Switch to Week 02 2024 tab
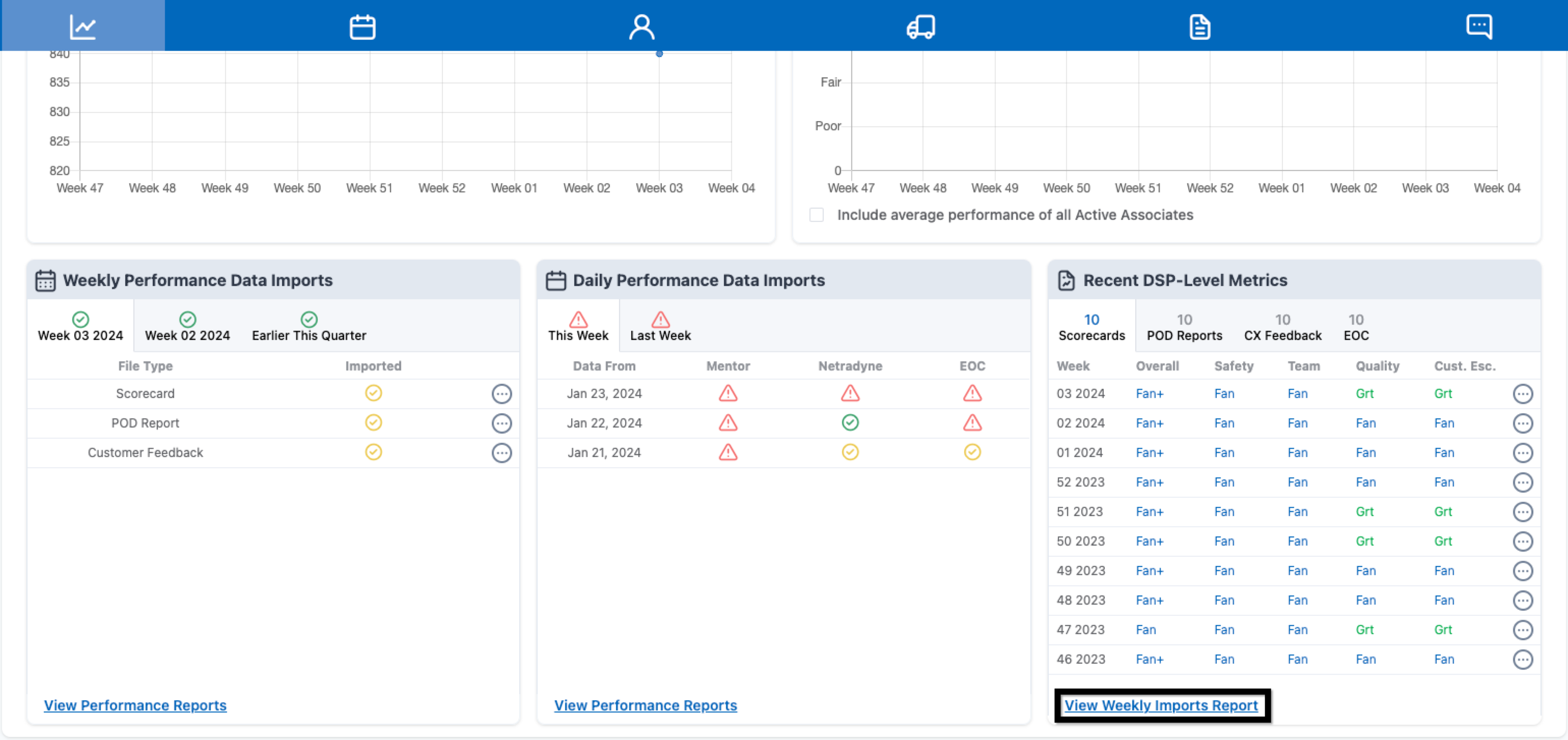The width and height of the screenshot is (1568, 740). [x=187, y=327]
